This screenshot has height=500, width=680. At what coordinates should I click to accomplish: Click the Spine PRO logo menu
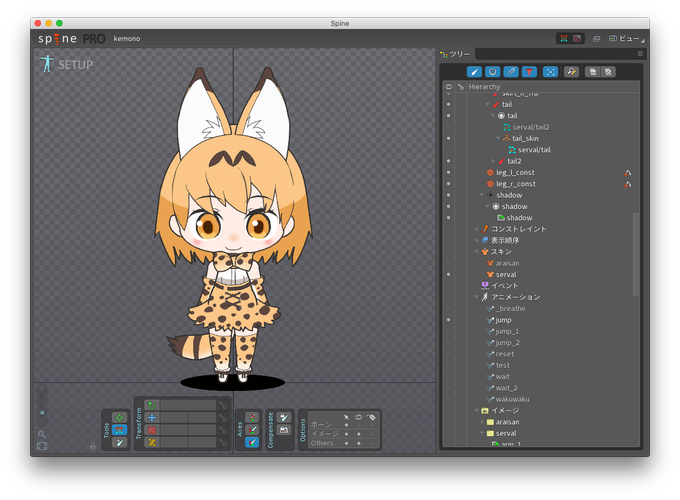(x=72, y=39)
